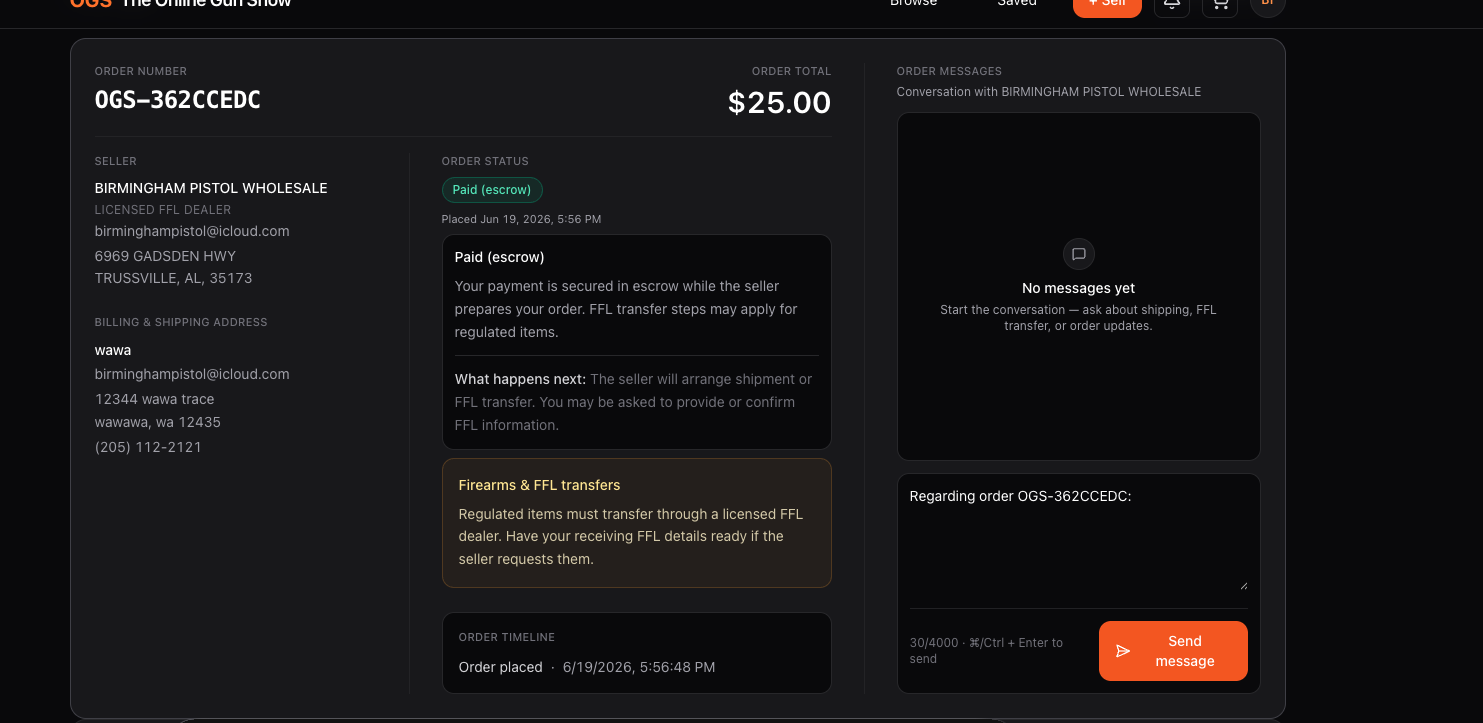The image size is (1483, 723).
Task: Click the orange OGS logo
Action: click(91, 3)
